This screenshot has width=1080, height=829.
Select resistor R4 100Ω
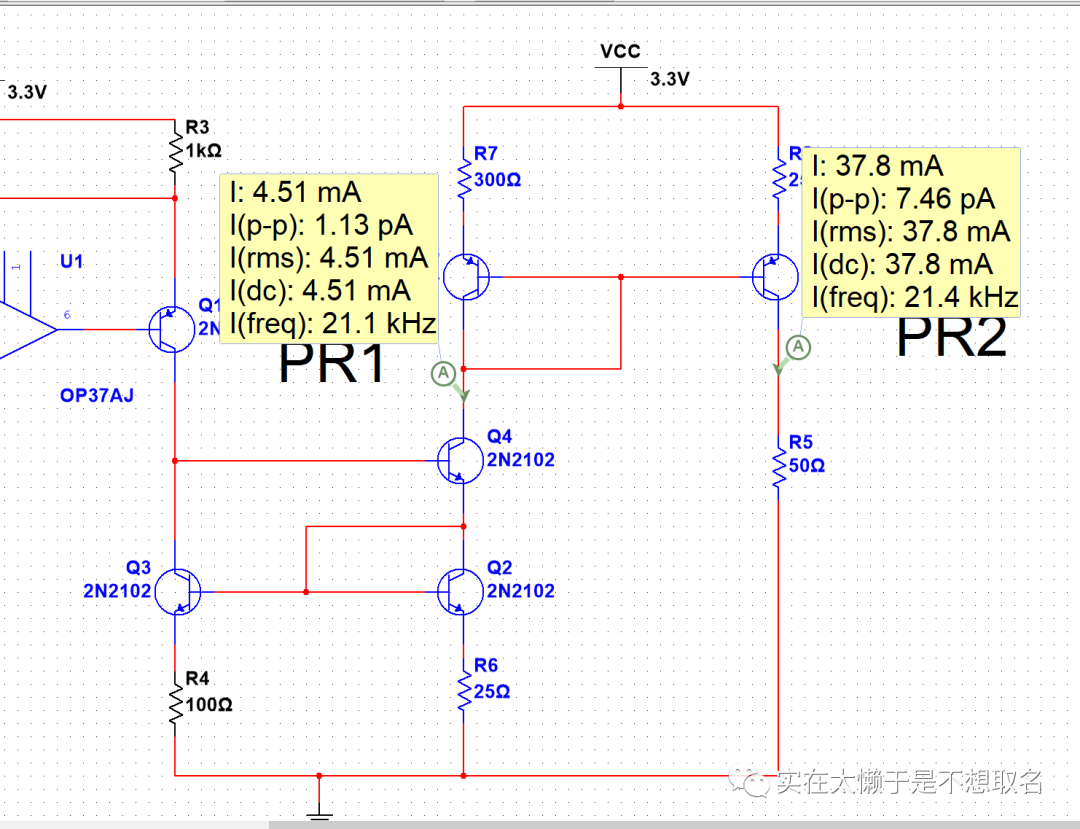click(x=175, y=704)
